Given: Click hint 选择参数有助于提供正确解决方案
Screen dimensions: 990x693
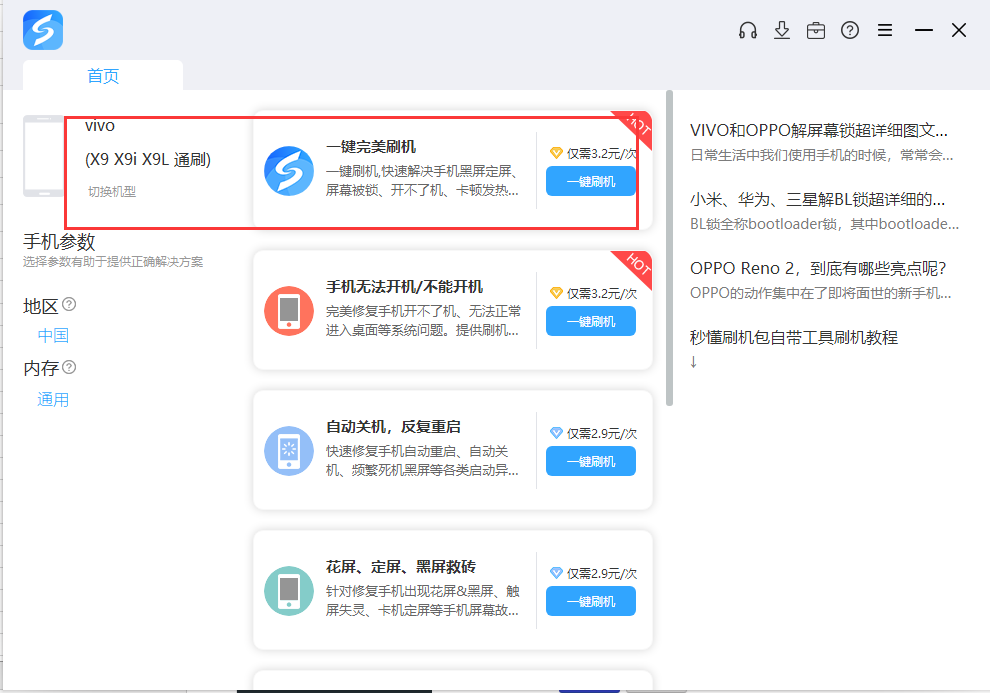Looking at the screenshot, I should coord(113,261).
